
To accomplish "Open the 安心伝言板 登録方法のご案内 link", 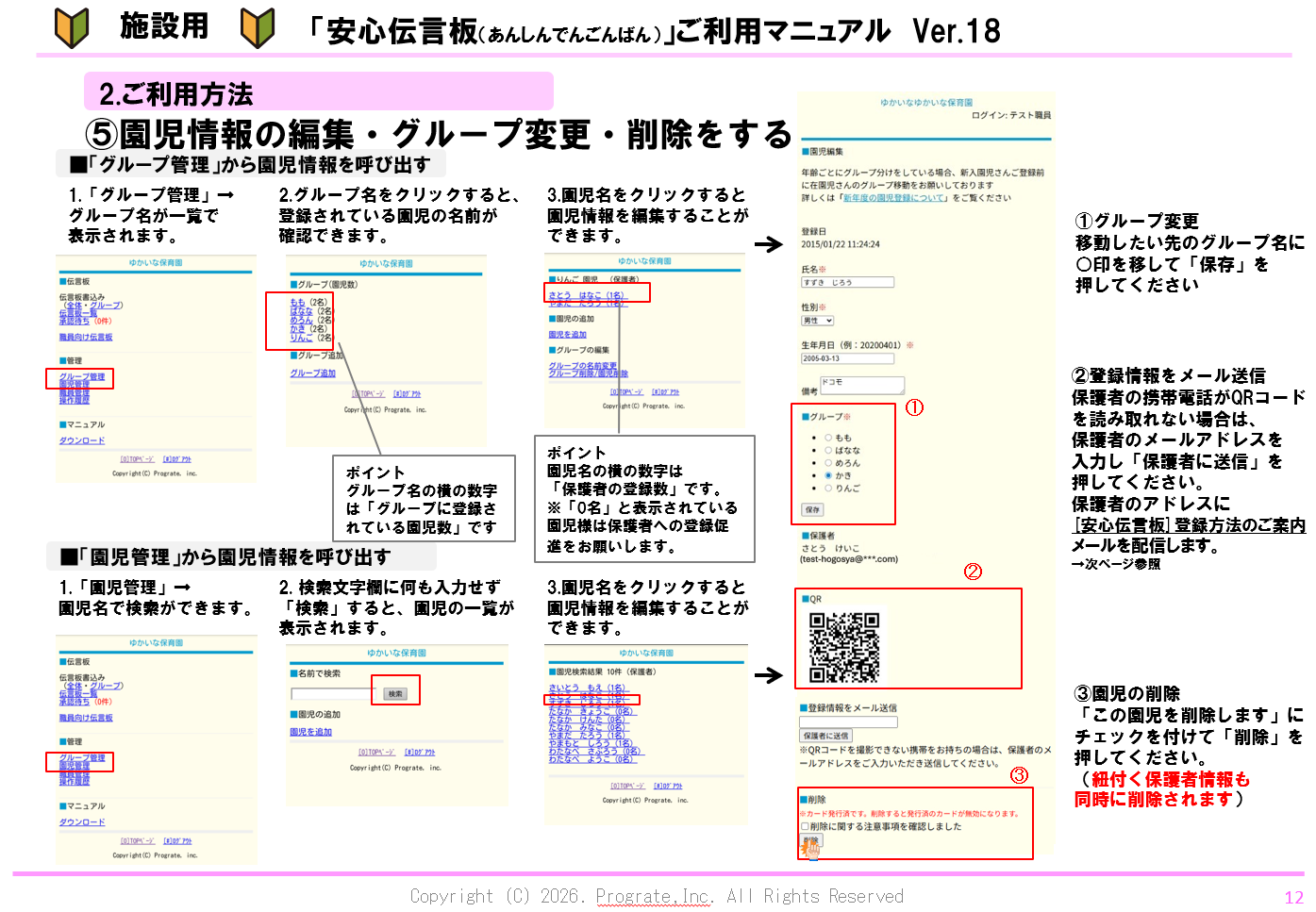I will point(1189,525).
